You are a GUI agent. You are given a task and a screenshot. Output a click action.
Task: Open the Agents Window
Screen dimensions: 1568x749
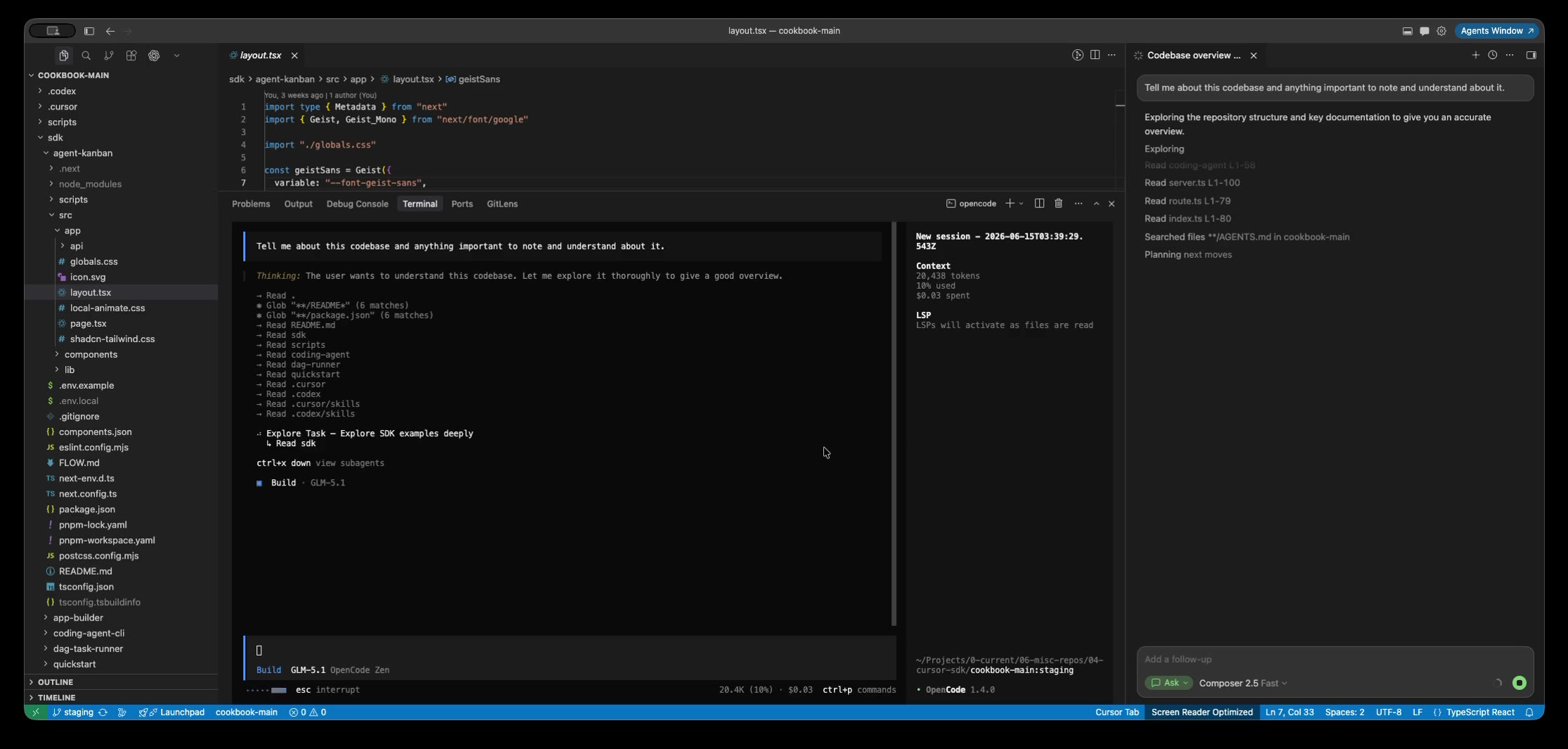point(1497,31)
